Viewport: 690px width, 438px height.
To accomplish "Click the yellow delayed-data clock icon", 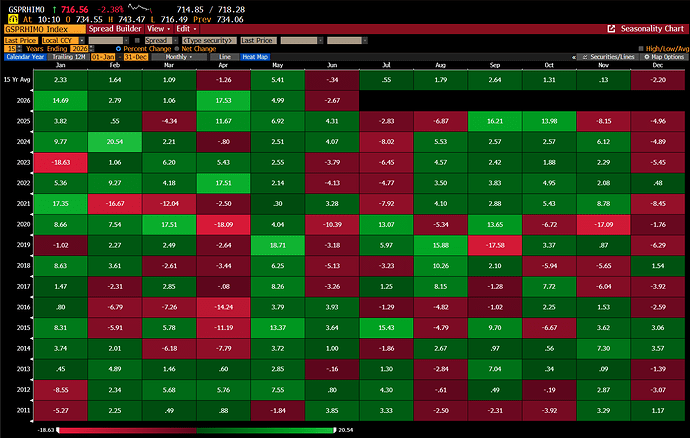I will point(13,19).
